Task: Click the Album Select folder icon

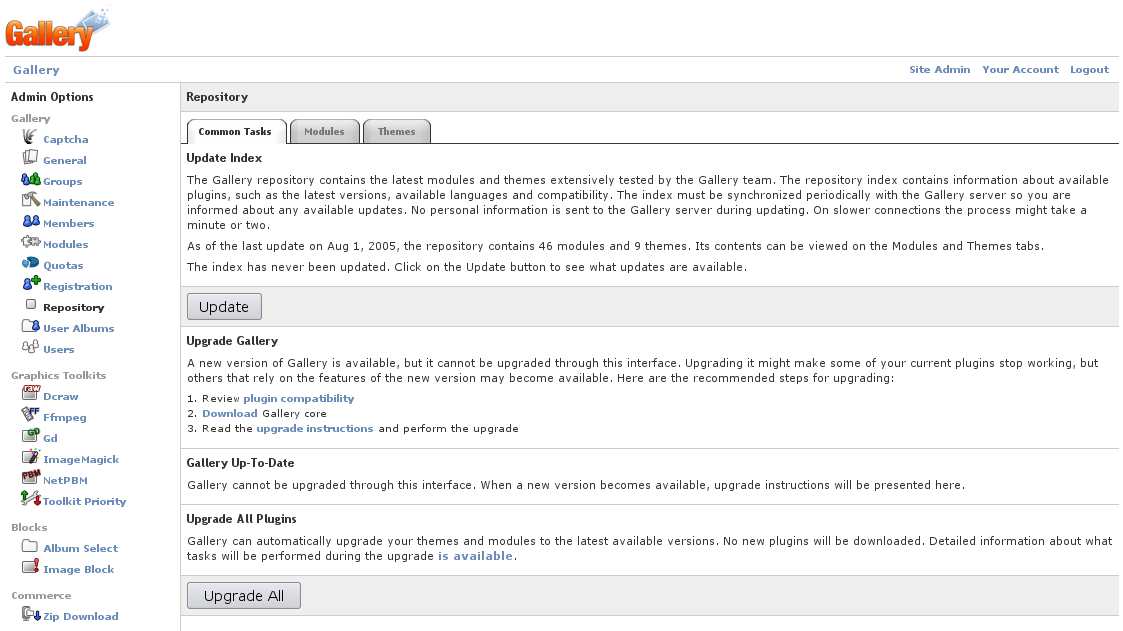Action: point(29,546)
